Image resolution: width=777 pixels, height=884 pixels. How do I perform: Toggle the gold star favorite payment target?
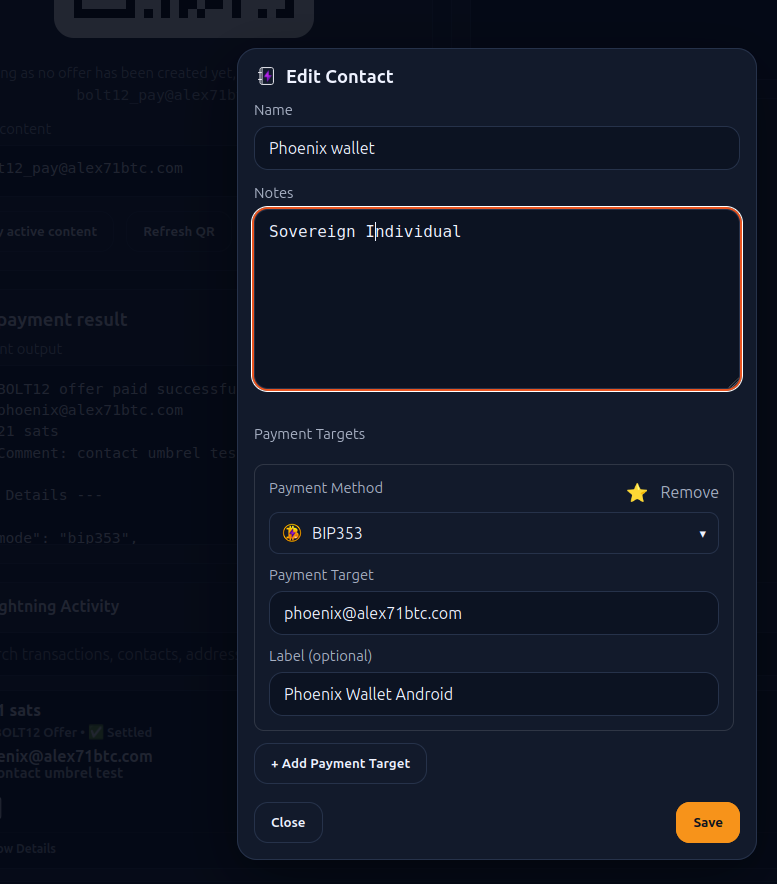(637, 493)
